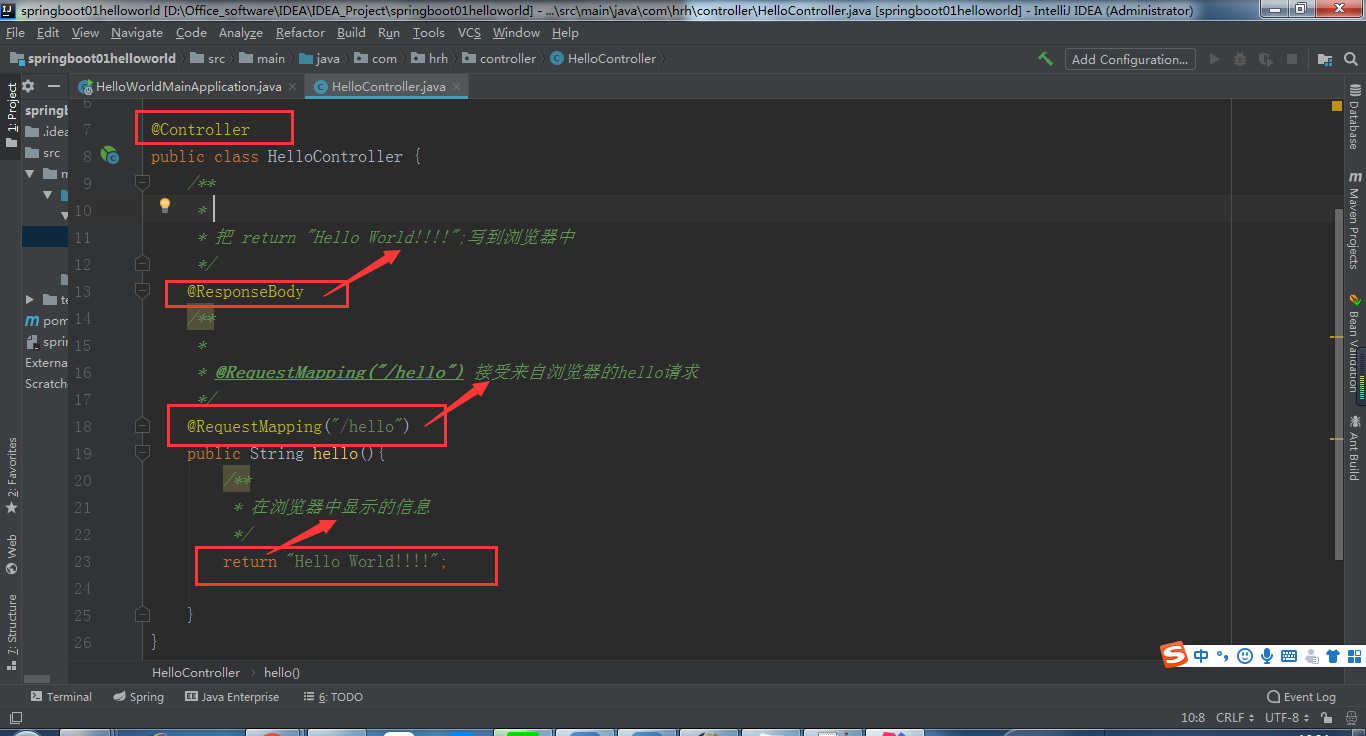This screenshot has width=1366, height=736.
Task: Toggle the 2: Favorites tool window
Action: coord(11,474)
